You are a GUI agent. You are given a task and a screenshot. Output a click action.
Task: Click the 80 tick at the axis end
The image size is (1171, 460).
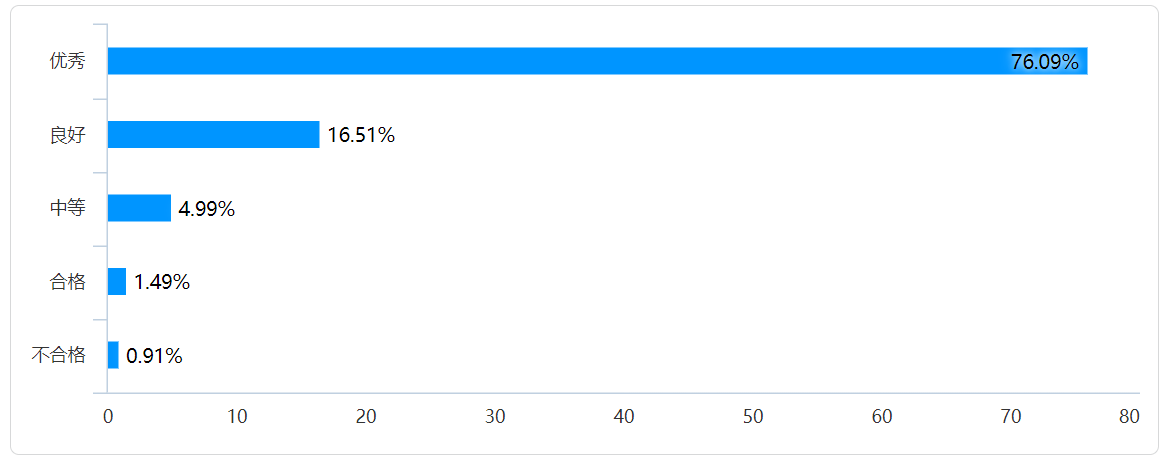[x=1129, y=417]
